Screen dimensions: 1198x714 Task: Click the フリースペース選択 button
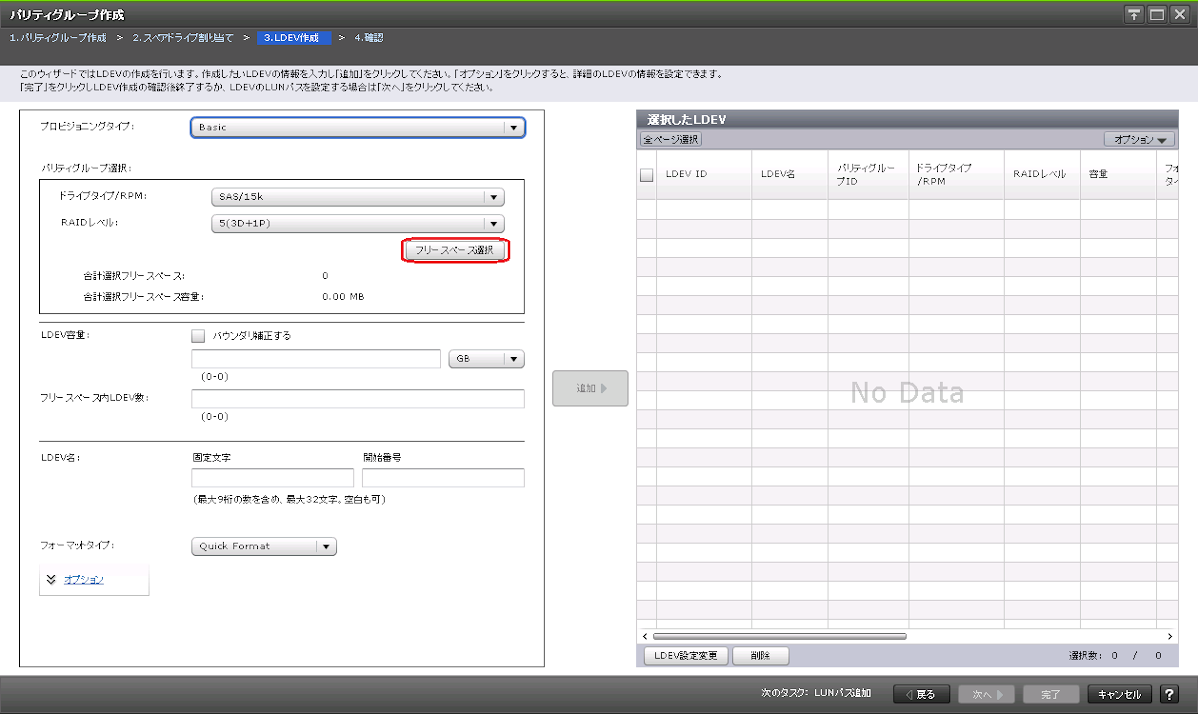(455, 250)
